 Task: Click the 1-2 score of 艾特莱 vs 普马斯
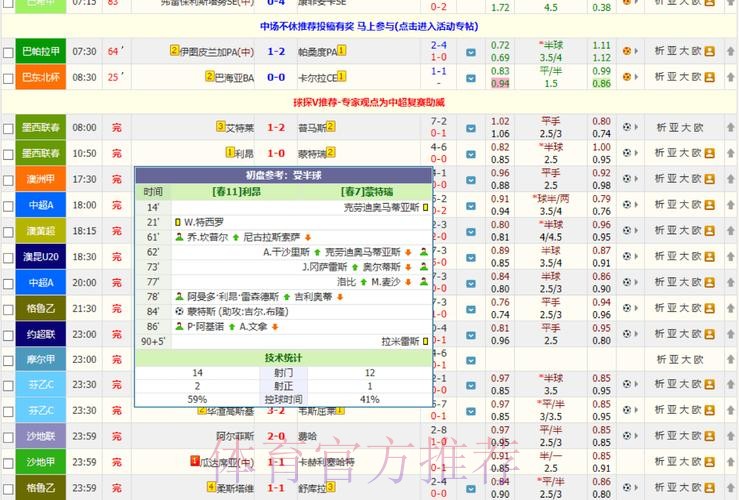(276, 128)
